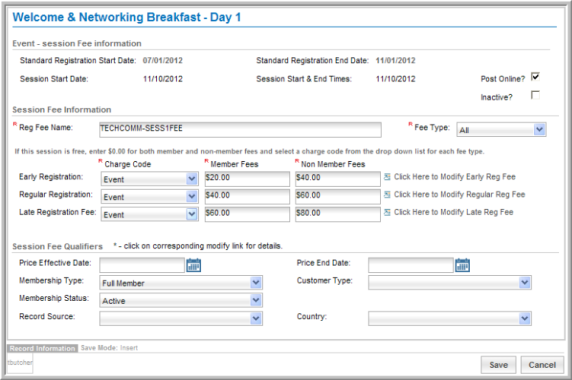Focus the Reg Fee Name text field
The height and width of the screenshot is (380, 572).
[x=240, y=129]
